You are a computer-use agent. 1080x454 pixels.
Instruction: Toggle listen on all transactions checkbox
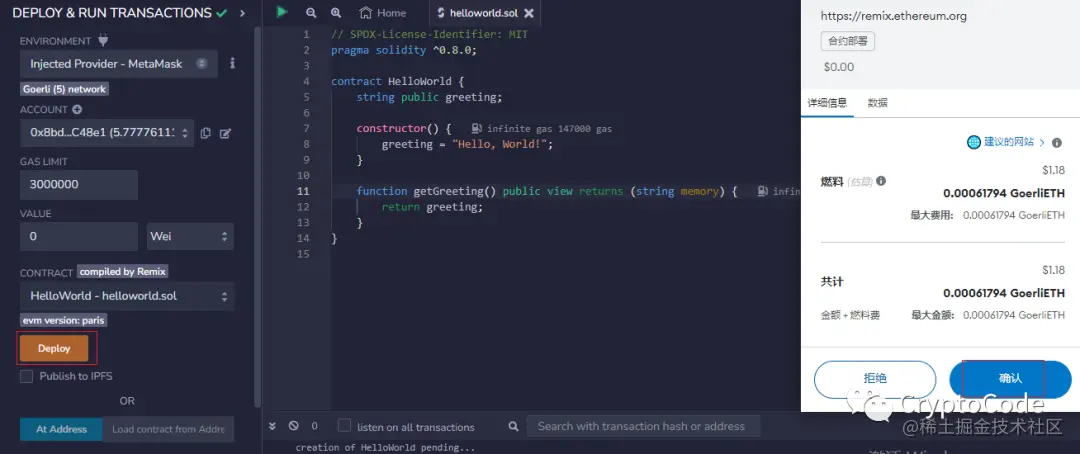(x=344, y=426)
